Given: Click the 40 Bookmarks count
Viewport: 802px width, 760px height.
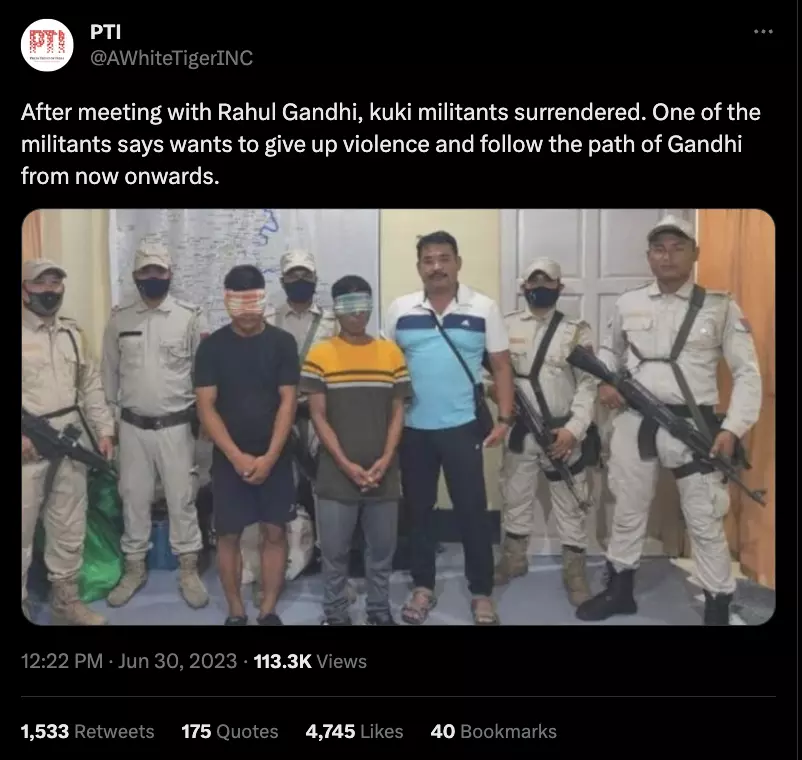Looking at the screenshot, I should (x=494, y=731).
